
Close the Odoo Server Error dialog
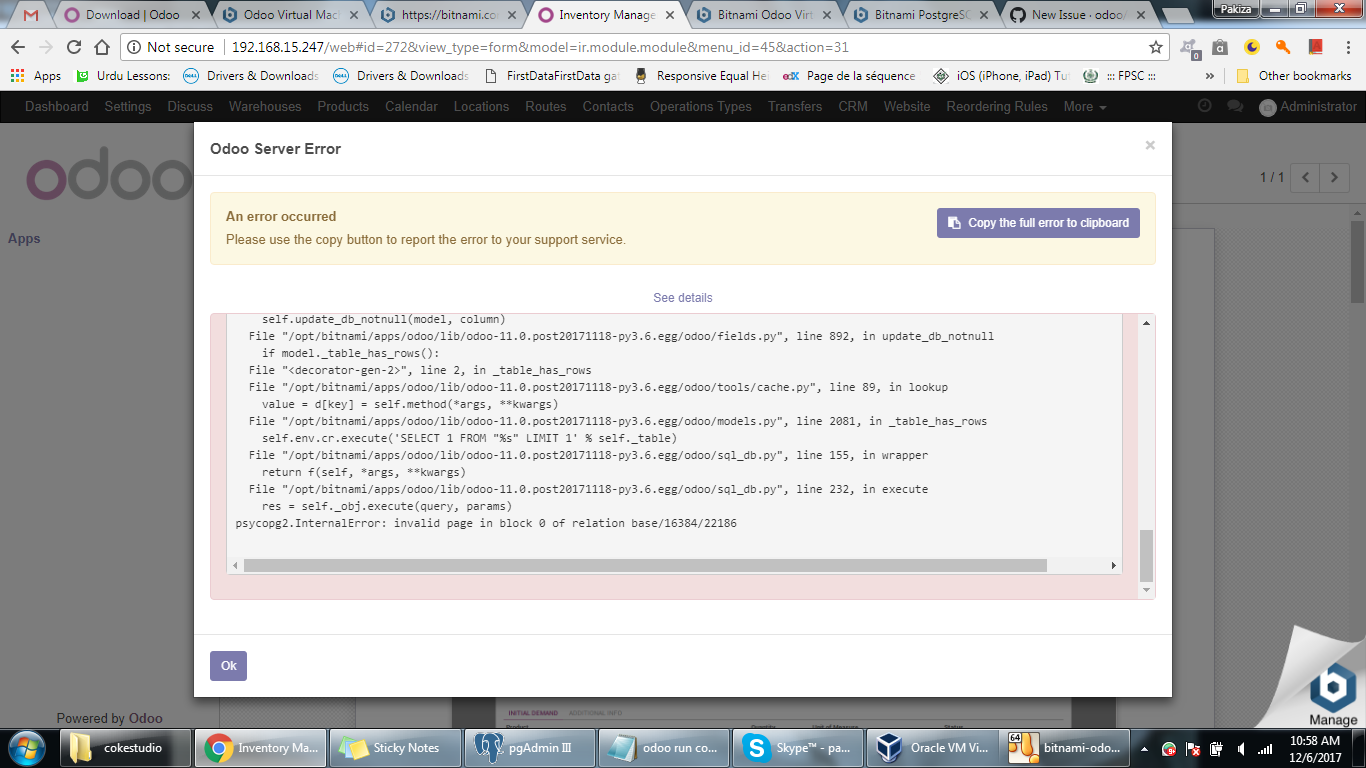[1150, 145]
